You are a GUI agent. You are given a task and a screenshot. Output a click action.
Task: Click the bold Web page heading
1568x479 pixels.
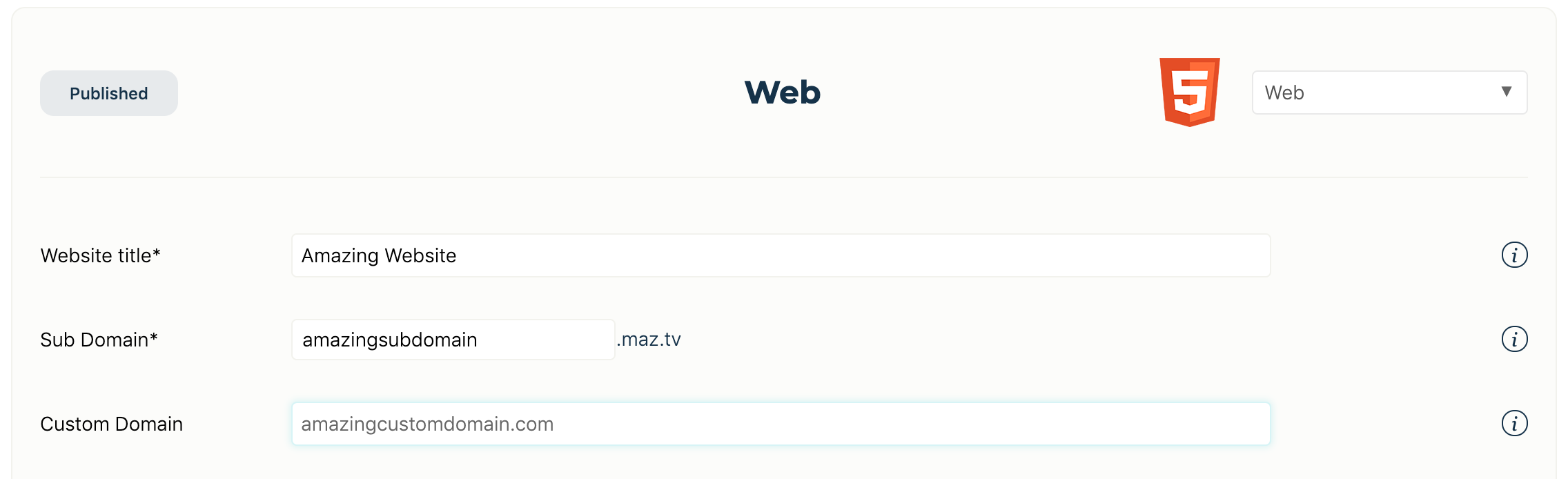[x=783, y=92]
